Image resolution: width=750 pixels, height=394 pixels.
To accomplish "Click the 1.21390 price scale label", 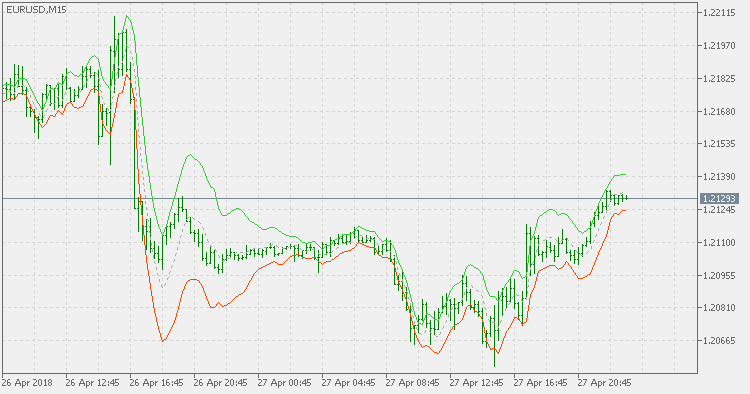I will 719,177.
